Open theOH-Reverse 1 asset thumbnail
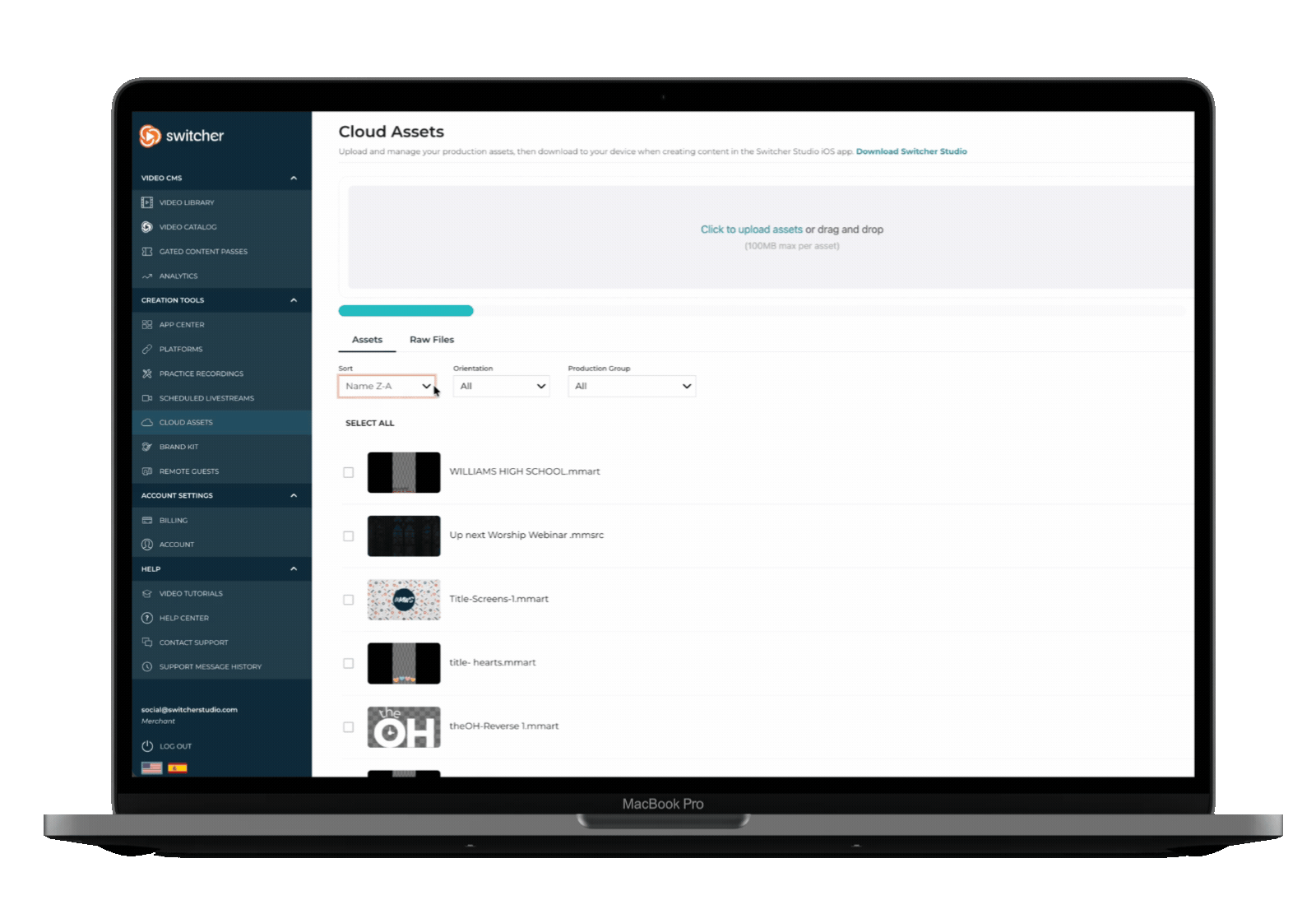Screen dimensions: 1316x914 tap(404, 727)
